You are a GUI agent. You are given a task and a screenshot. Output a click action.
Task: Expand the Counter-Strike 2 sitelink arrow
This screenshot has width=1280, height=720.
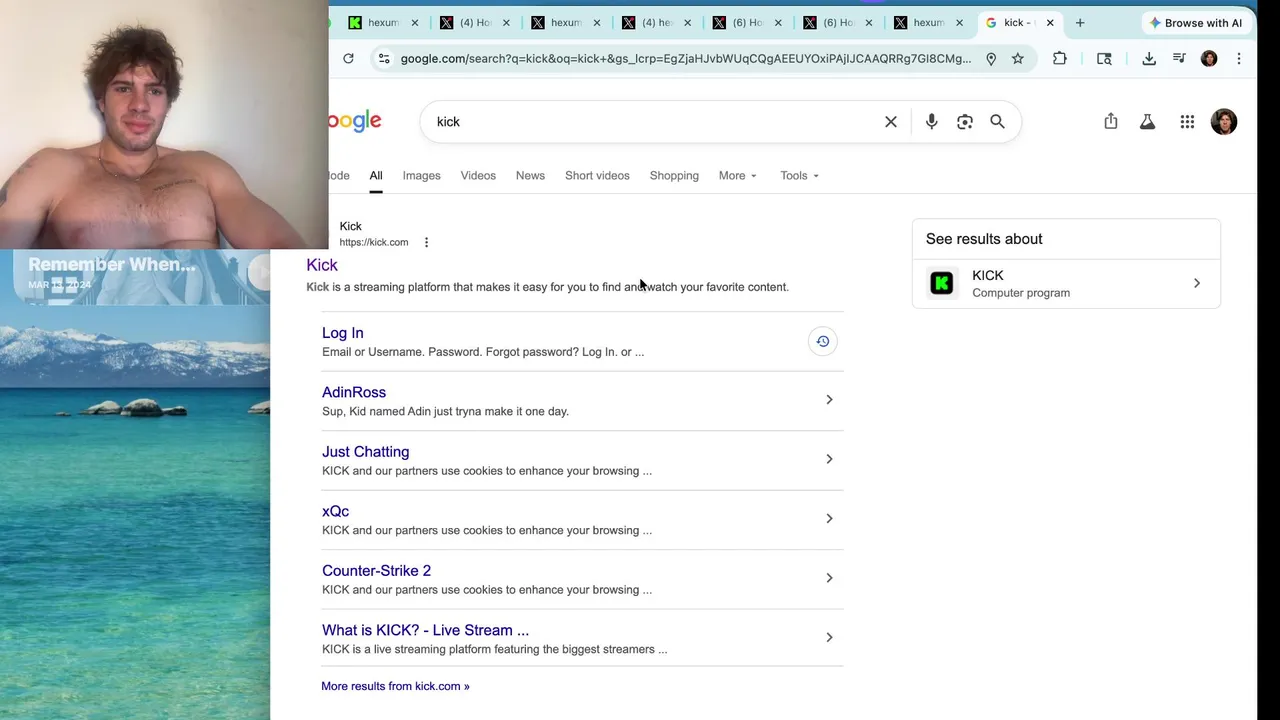829,578
